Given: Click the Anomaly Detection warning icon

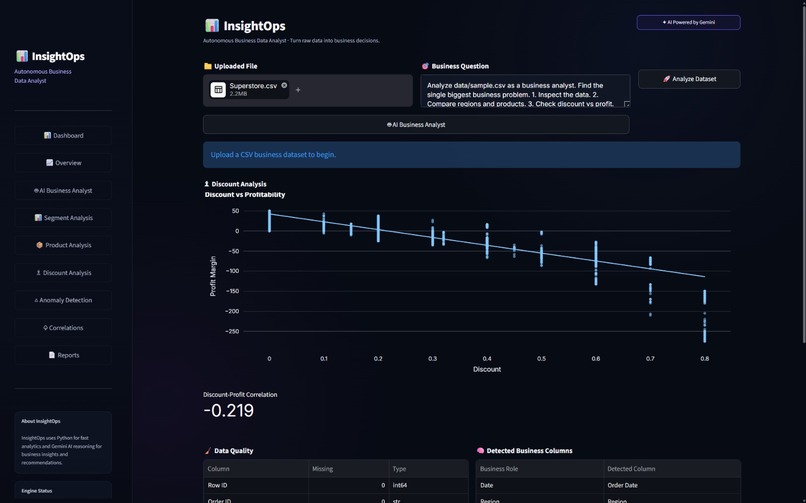Looking at the screenshot, I should 36,300.
